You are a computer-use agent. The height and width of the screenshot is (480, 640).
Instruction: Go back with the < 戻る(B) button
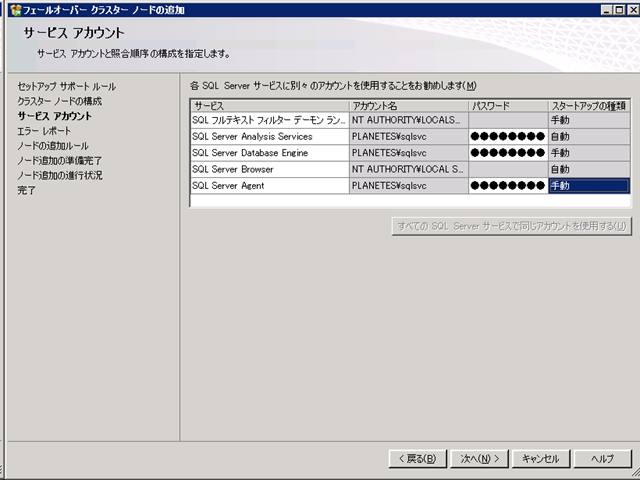tap(418, 459)
